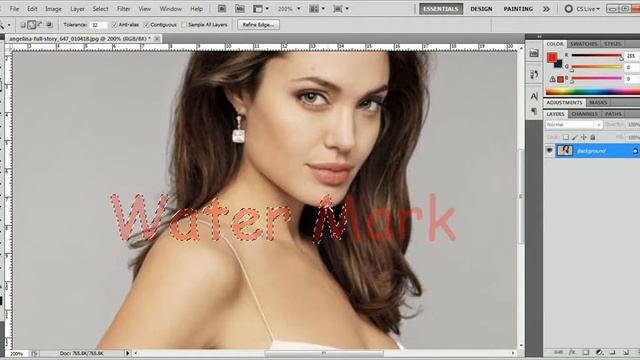Open the Arrange Documents dropdown
The width and height of the screenshot is (640, 360).
pyautogui.click(x=317, y=9)
